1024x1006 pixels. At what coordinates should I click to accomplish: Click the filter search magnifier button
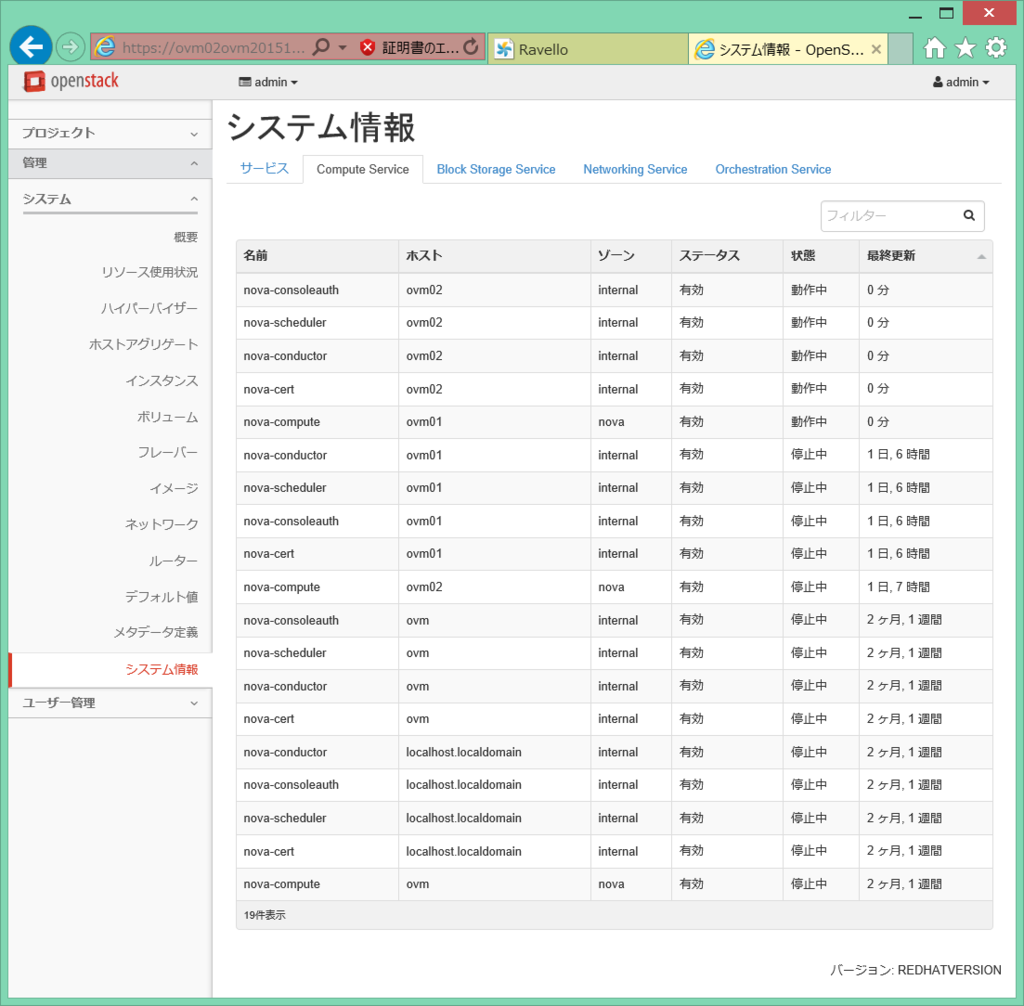coord(969,216)
